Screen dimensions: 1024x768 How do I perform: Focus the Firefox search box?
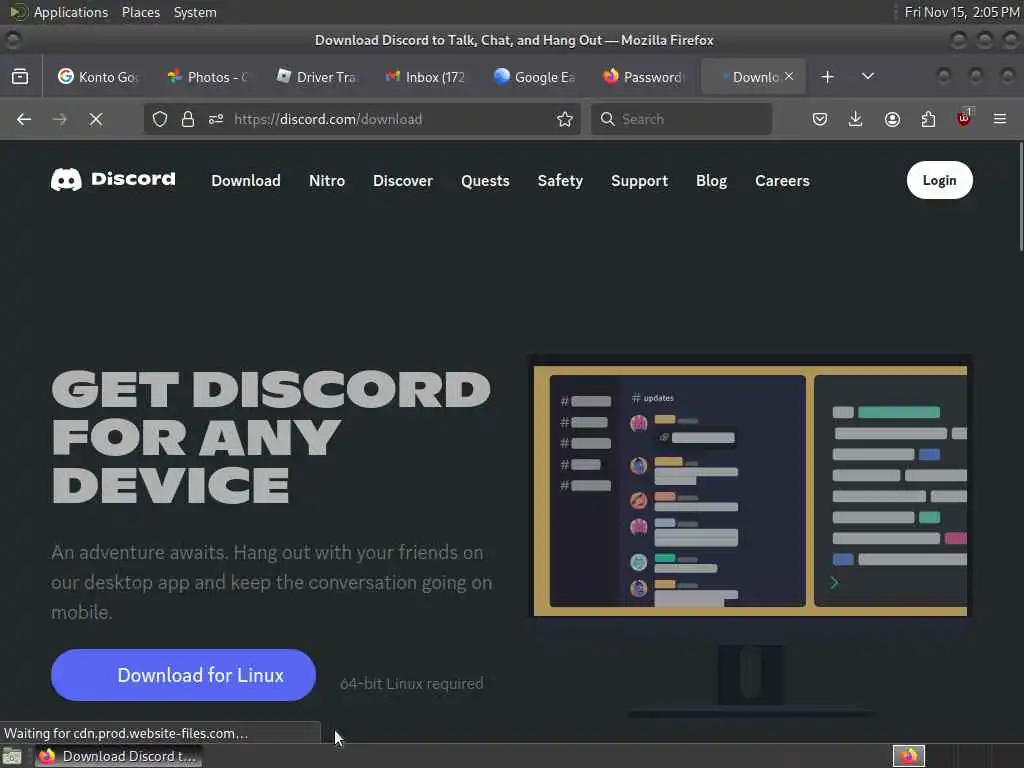coord(682,119)
